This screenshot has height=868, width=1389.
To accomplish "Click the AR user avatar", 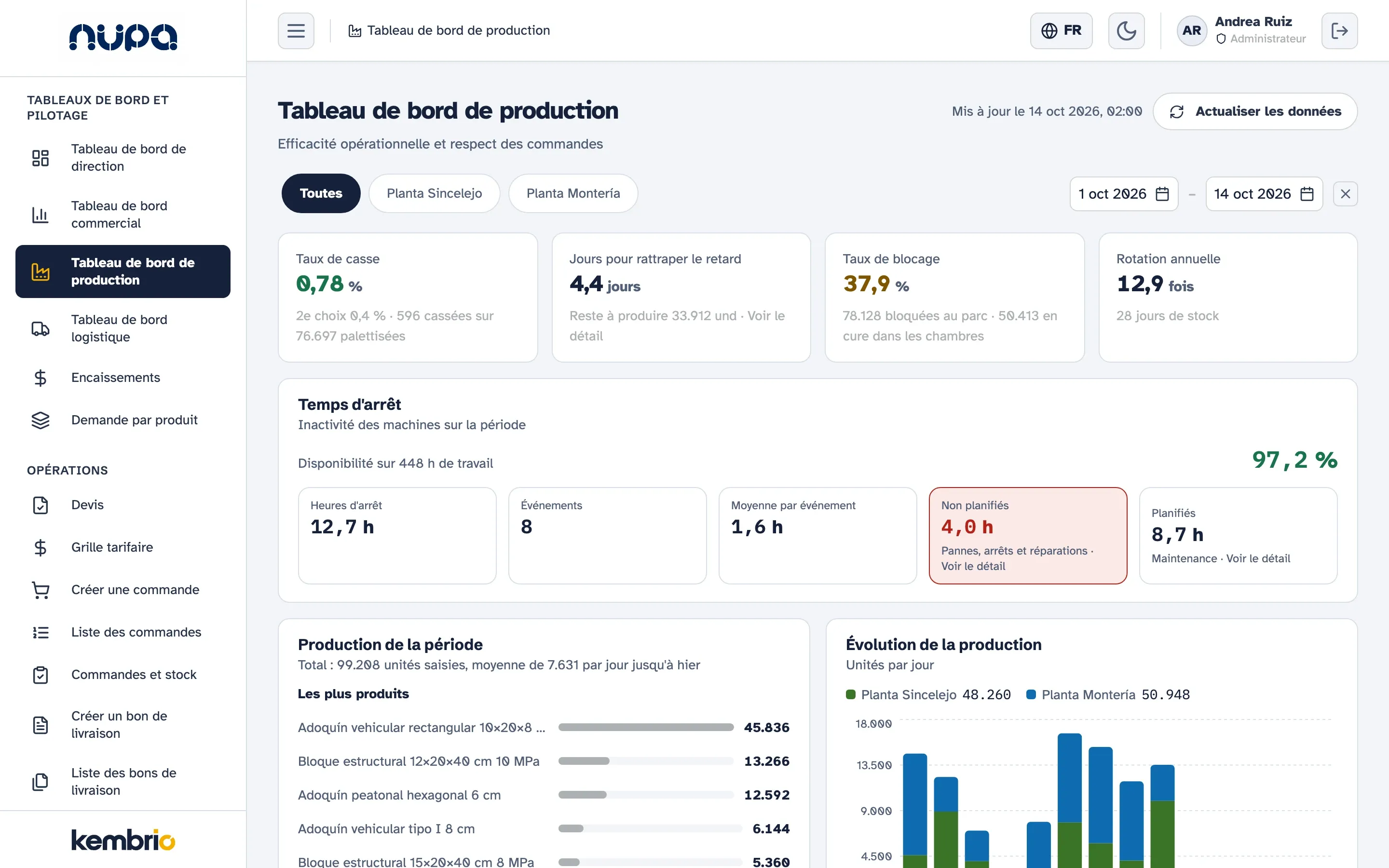I will coord(1192,30).
